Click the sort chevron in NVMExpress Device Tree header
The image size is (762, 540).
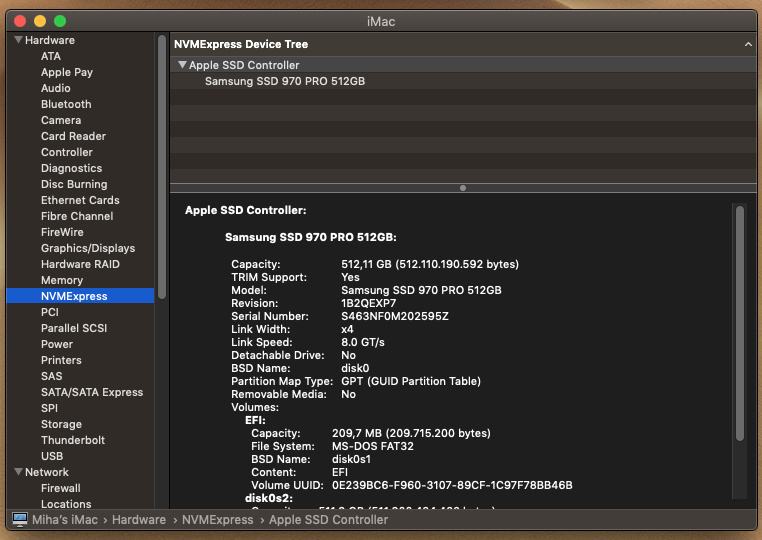748,44
